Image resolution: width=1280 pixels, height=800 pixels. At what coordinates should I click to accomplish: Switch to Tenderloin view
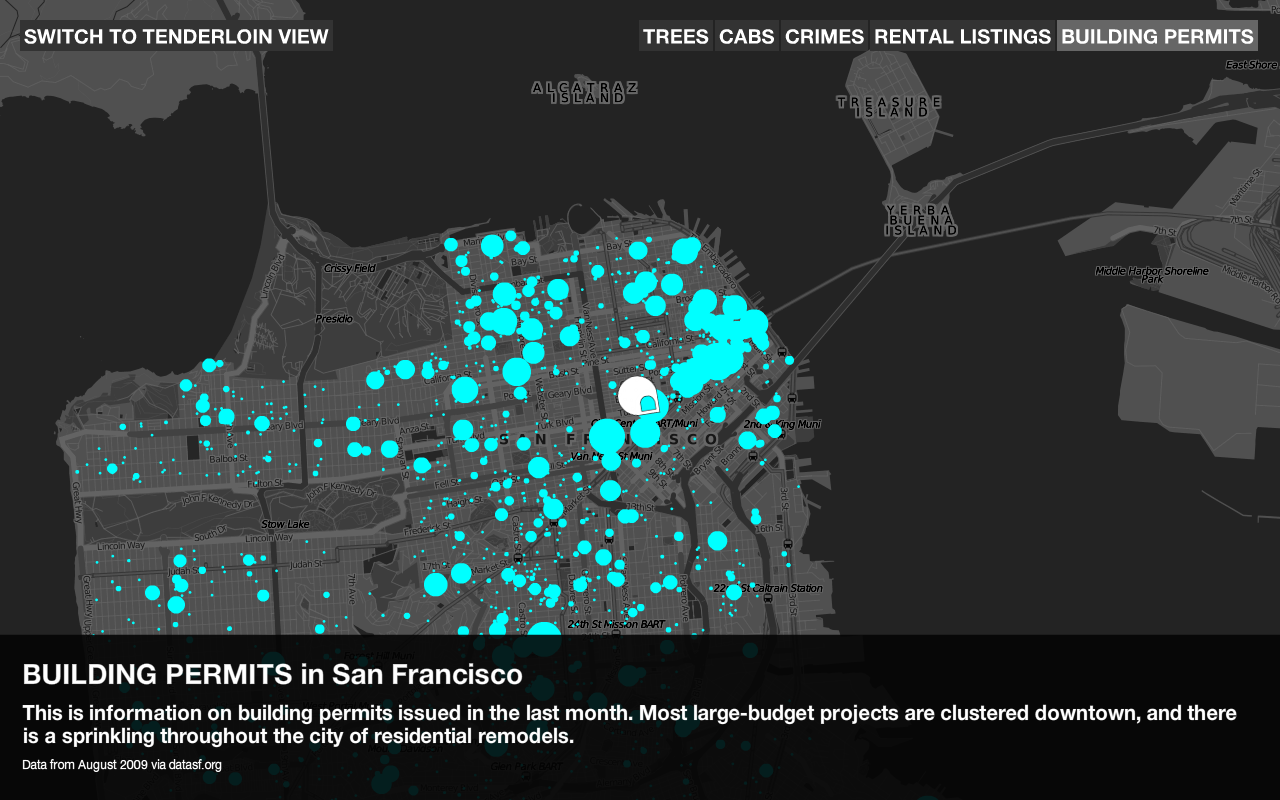click(176, 37)
